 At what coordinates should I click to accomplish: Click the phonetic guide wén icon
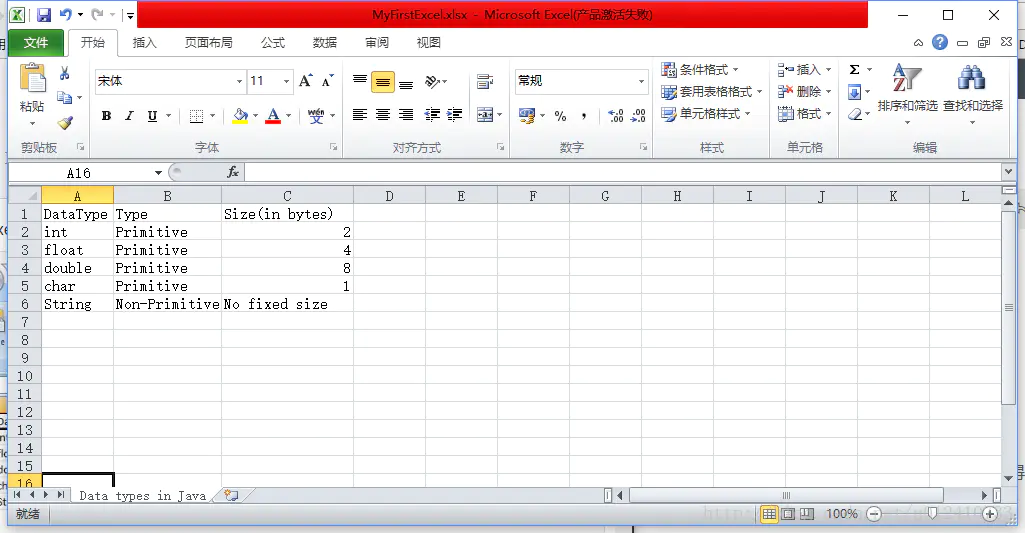316,116
